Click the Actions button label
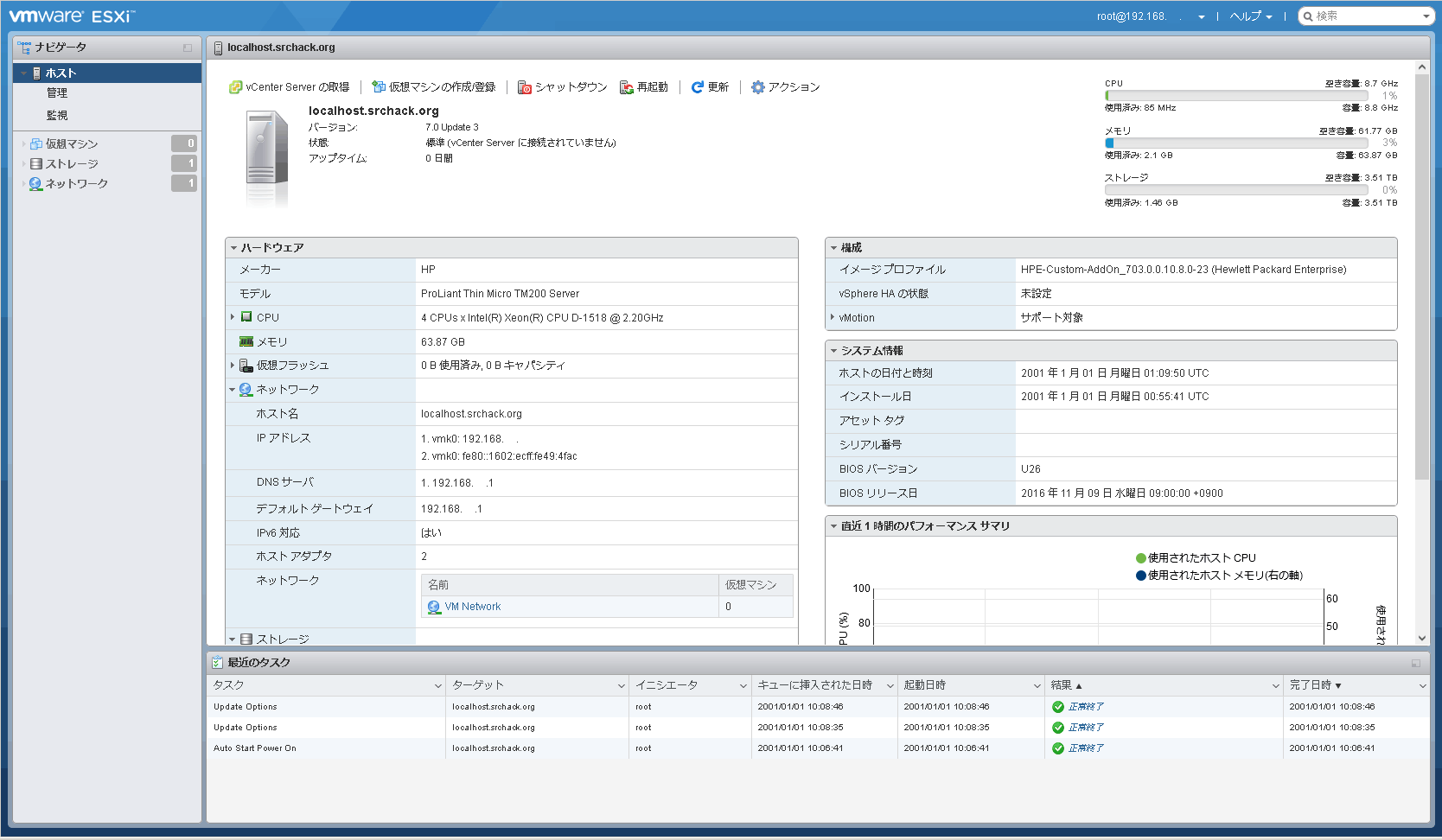The height and width of the screenshot is (840, 1442). coord(794,87)
